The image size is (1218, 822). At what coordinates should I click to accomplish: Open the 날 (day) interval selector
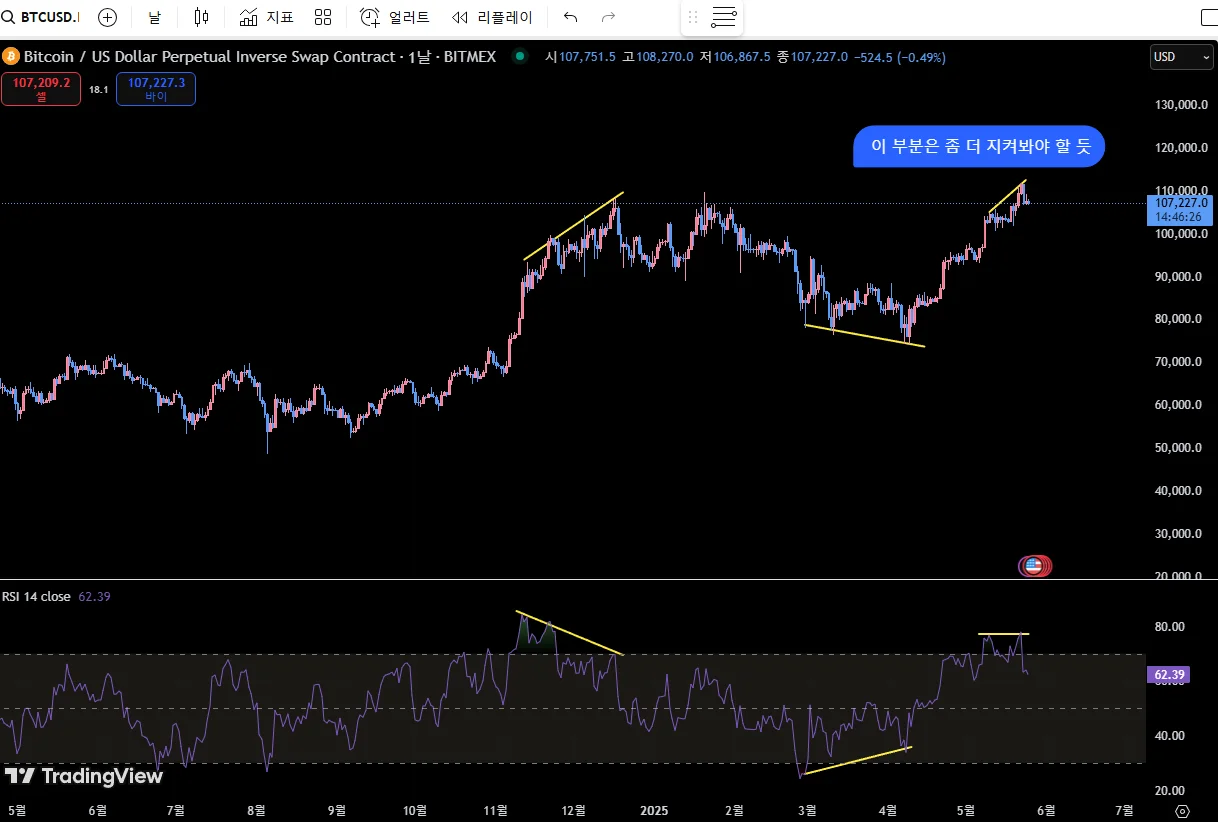point(154,17)
